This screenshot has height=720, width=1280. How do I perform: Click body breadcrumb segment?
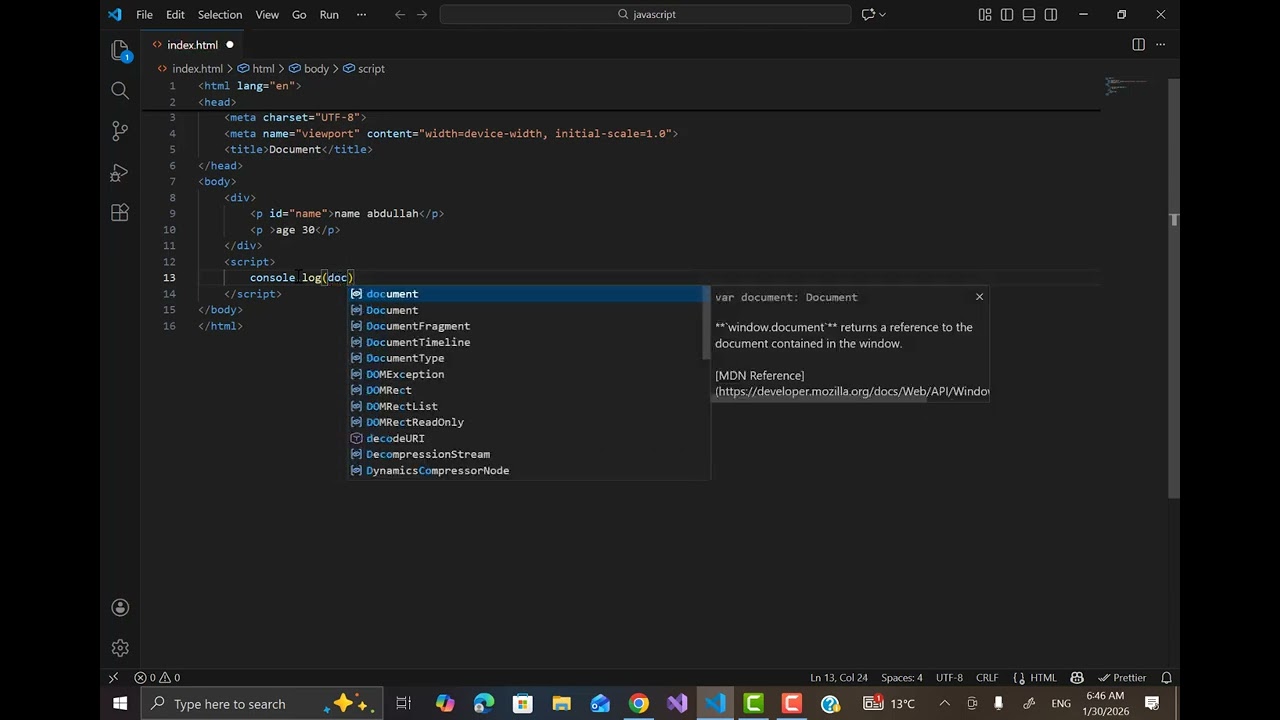(316, 68)
